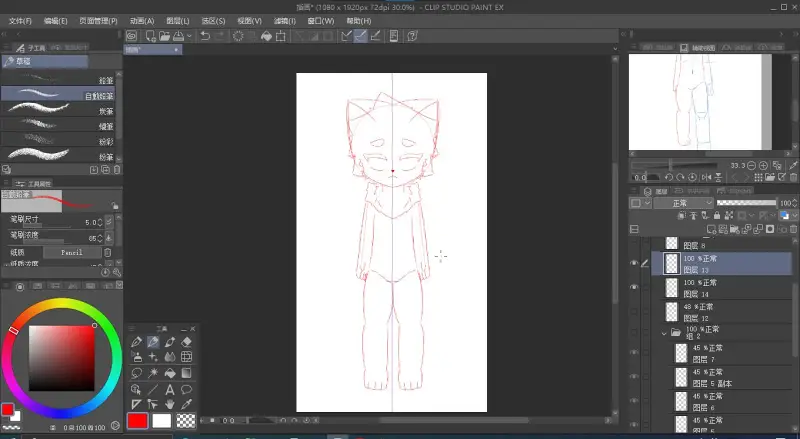The image size is (800, 439).
Task: Select the Eraser tool
Action: [186, 342]
